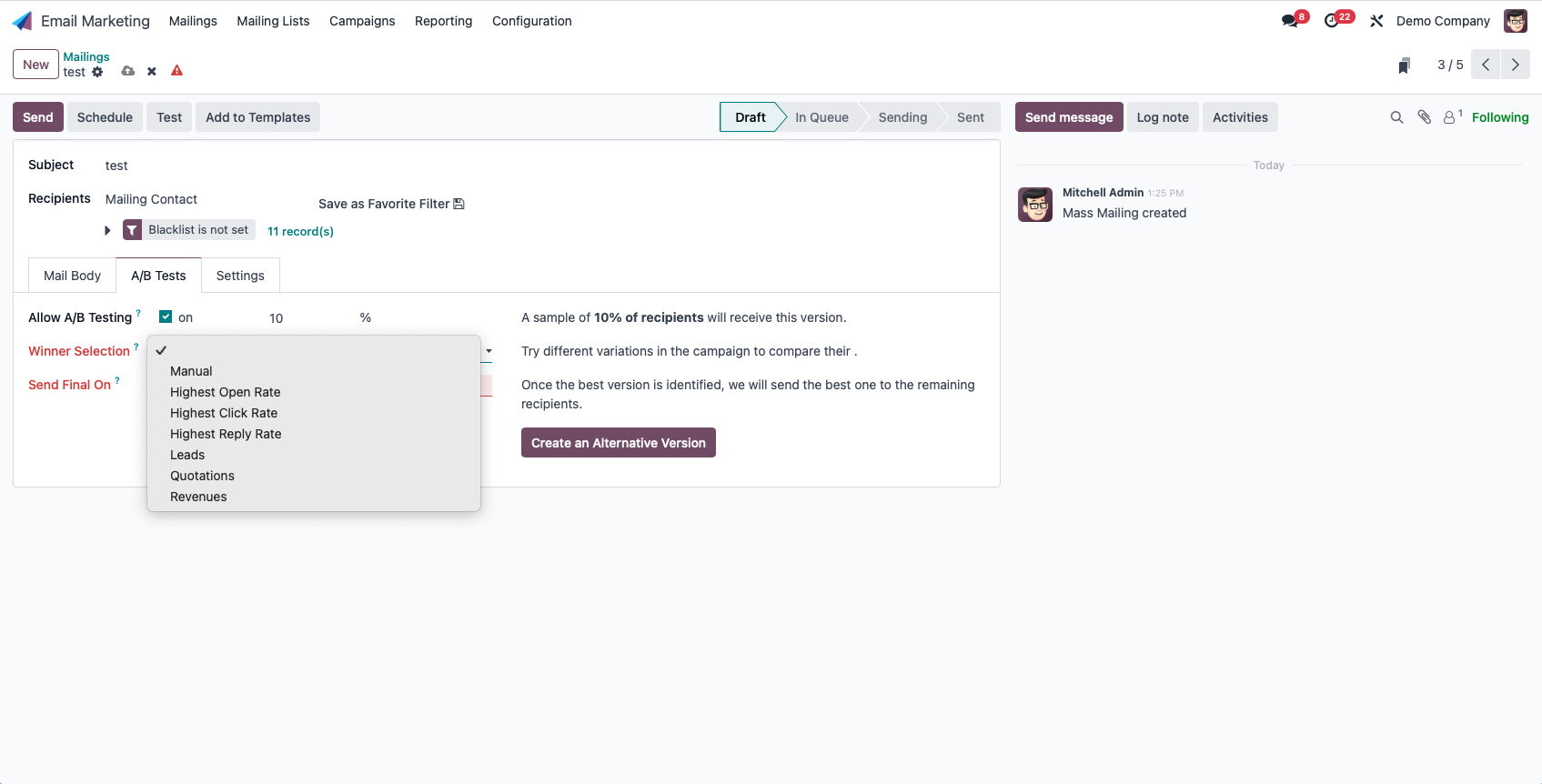Image resolution: width=1542 pixels, height=784 pixels.
Task: Click the New button
Action: (35, 65)
